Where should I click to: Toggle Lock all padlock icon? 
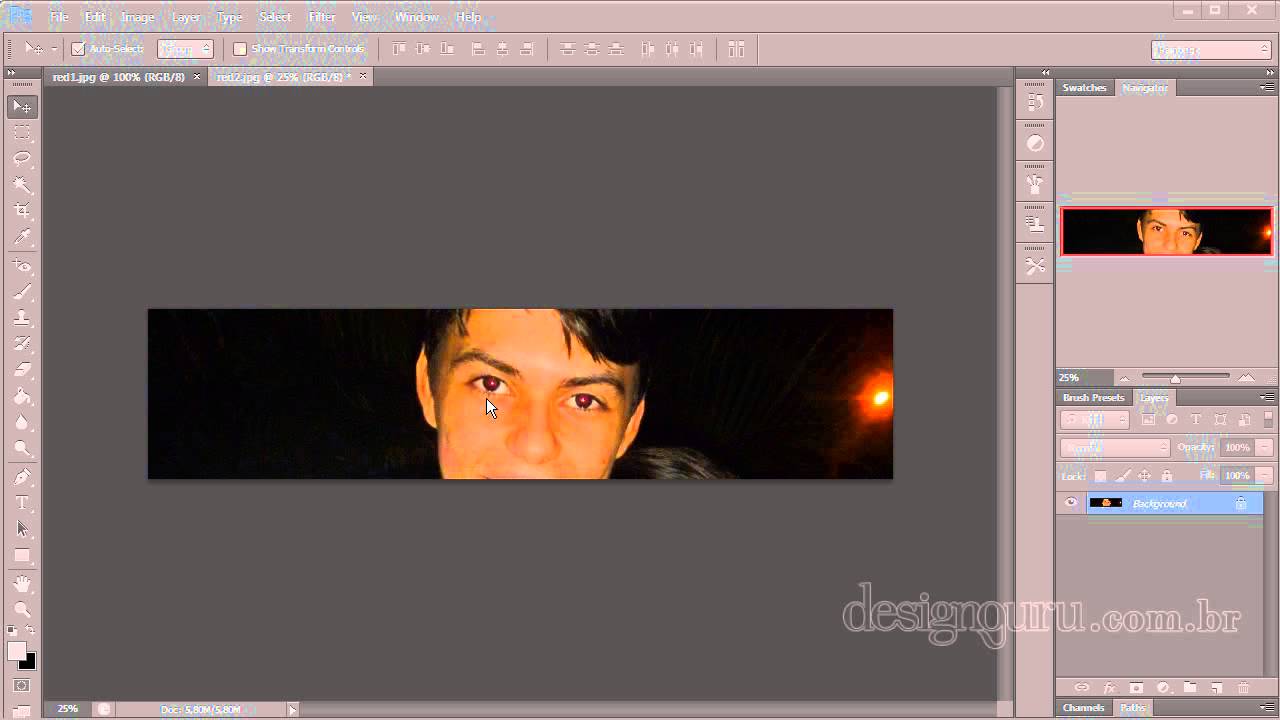1166,476
